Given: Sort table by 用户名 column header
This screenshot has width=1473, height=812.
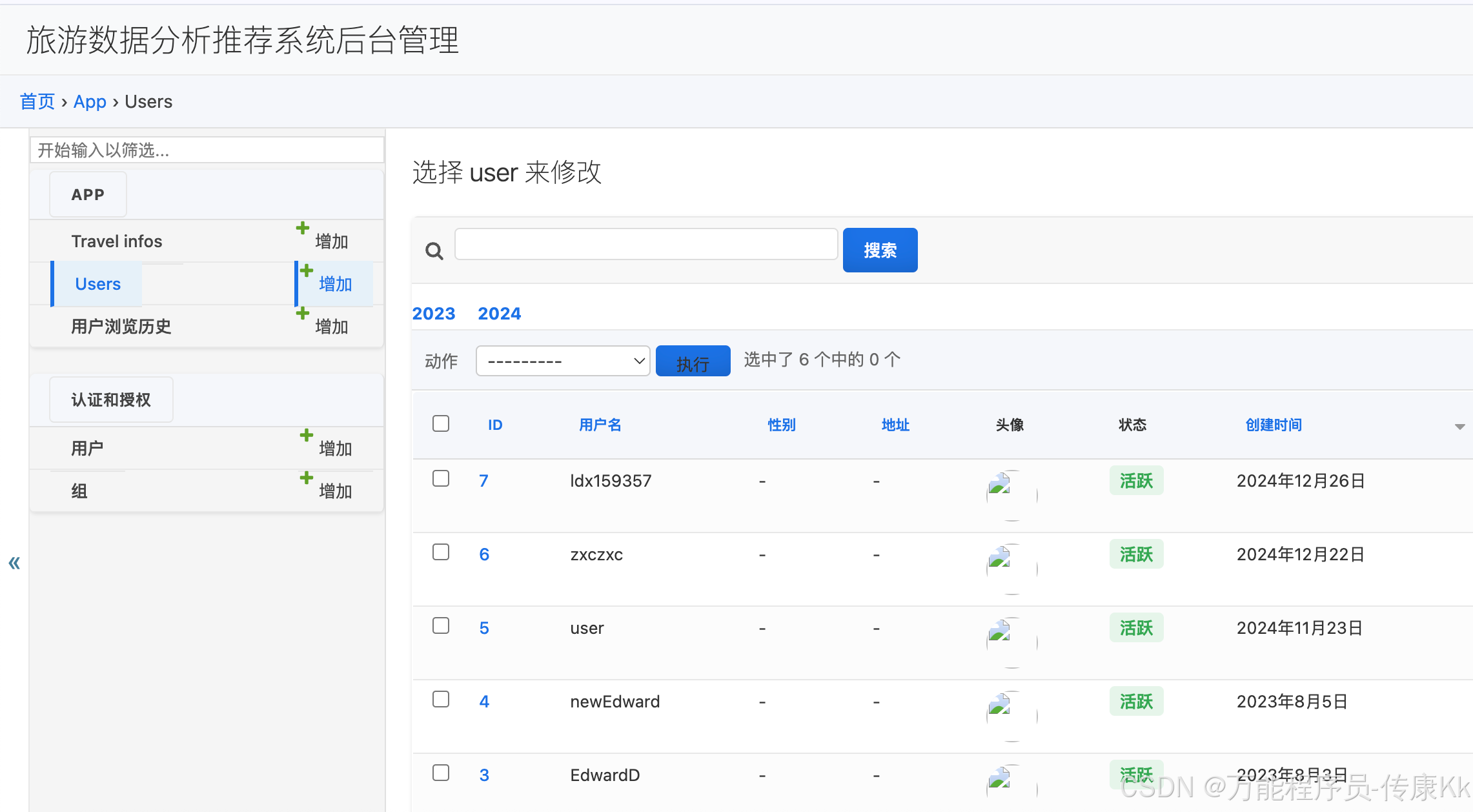Looking at the screenshot, I should (600, 425).
